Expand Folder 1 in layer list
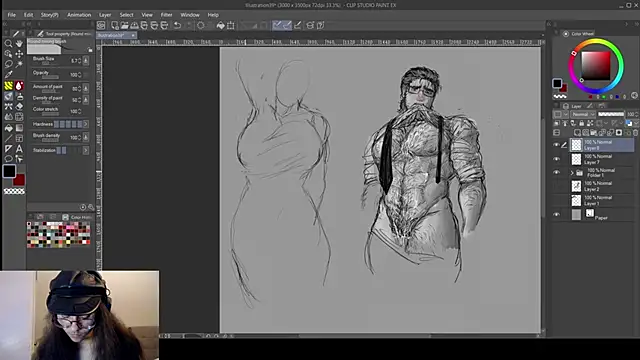 pyautogui.click(x=572, y=173)
